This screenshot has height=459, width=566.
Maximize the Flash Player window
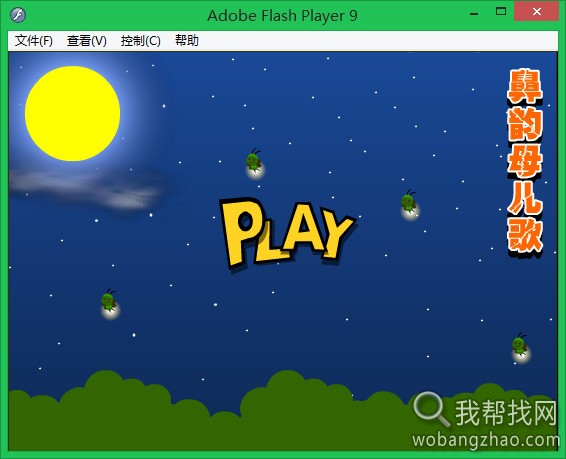click(x=501, y=12)
